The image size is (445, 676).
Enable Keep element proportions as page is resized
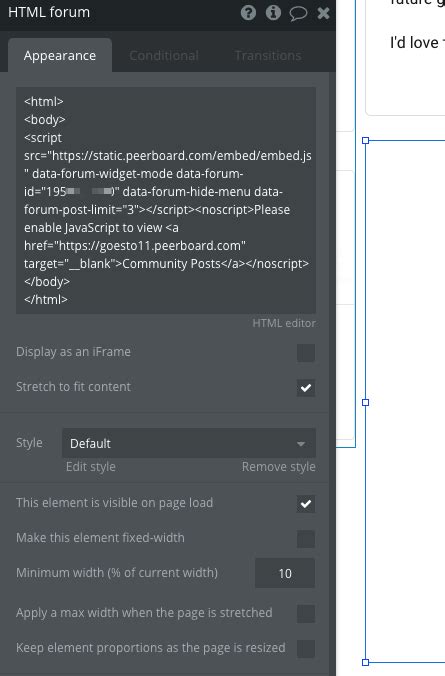point(306,648)
